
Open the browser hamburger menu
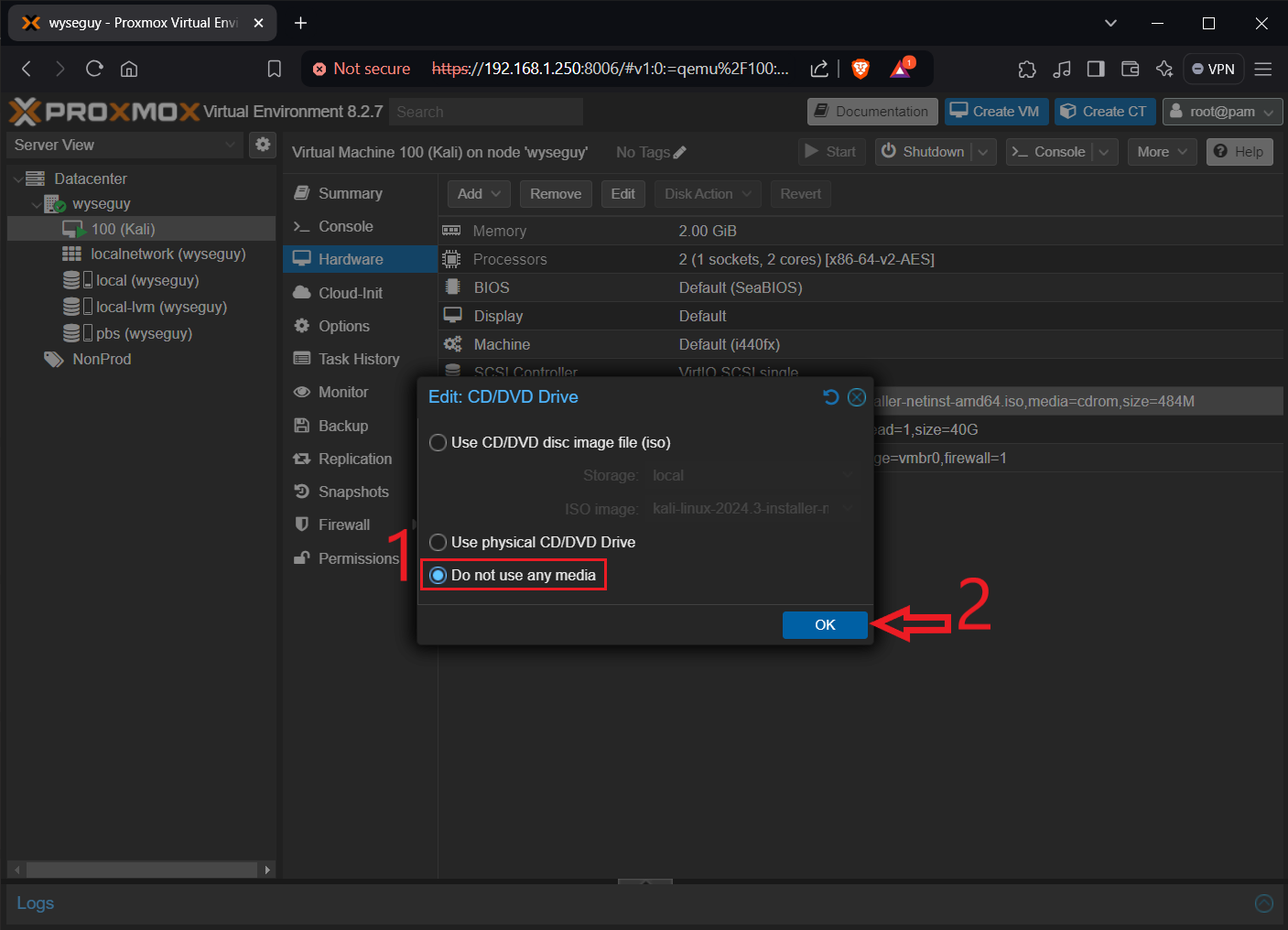click(1263, 69)
